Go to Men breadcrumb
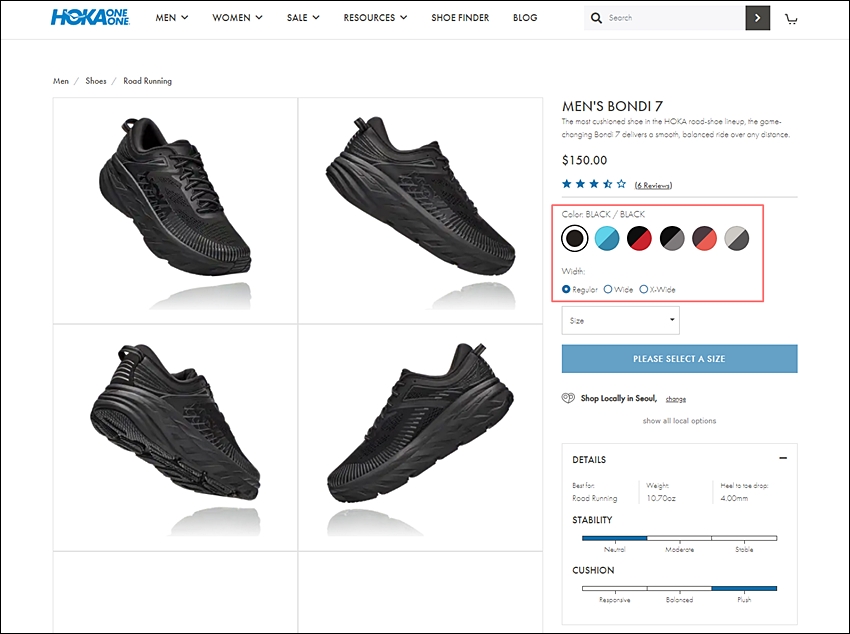Screen dimensions: 850x634 pos(61,81)
